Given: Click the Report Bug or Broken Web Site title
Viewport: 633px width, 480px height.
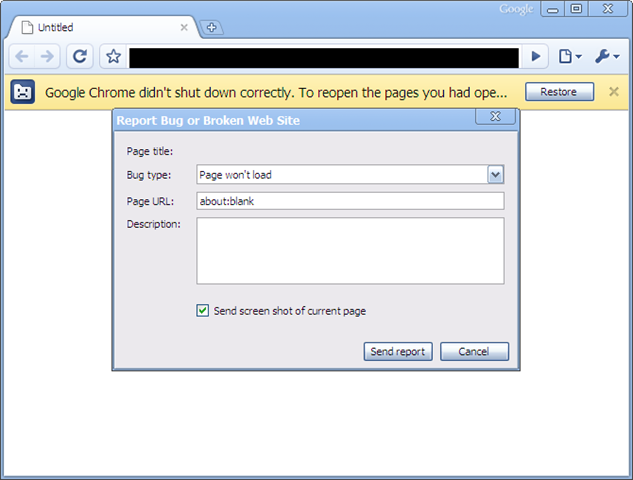Looking at the screenshot, I should click(x=208, y=121).
